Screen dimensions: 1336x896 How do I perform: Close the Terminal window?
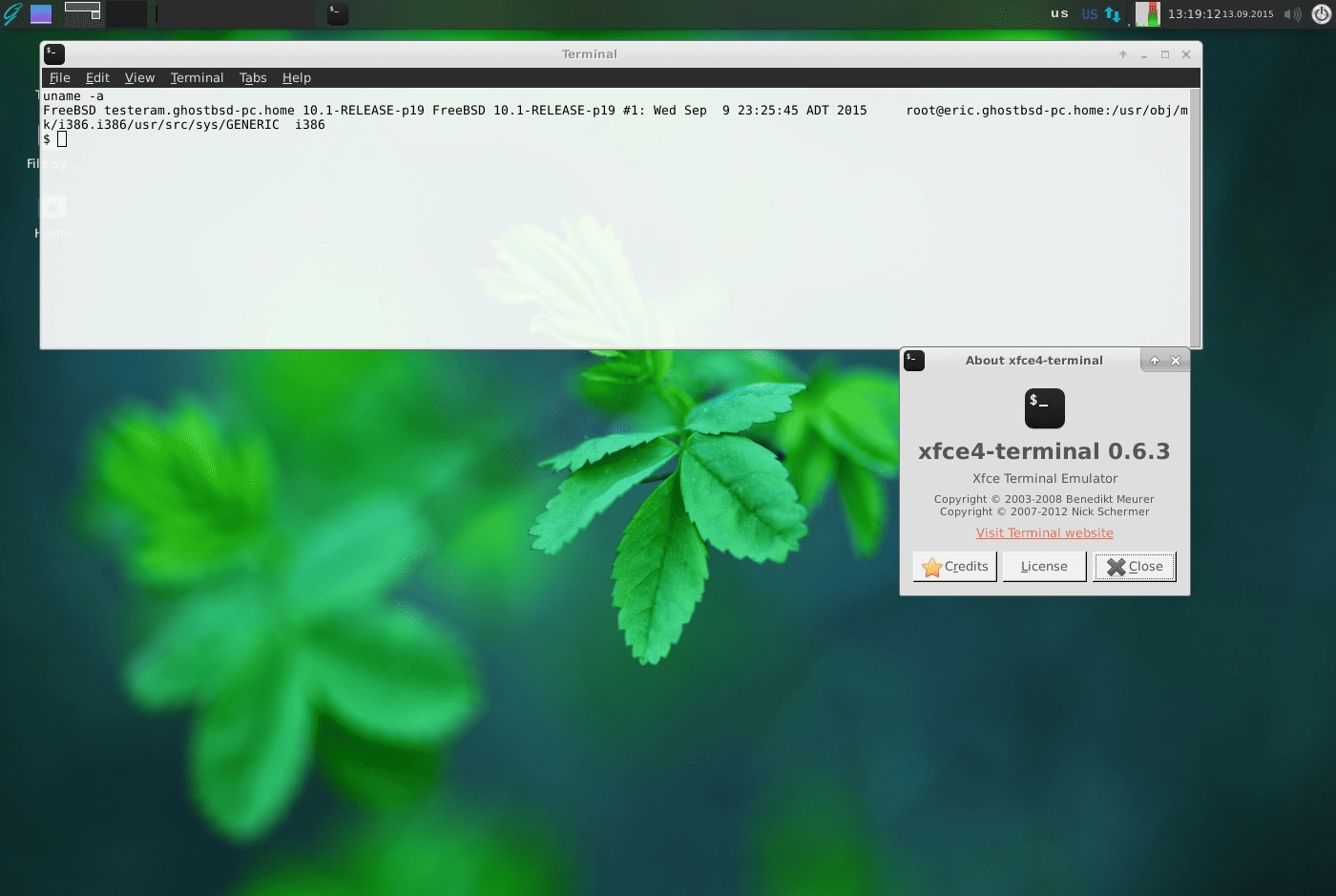pyautogui.click(x=1186, y=54)
